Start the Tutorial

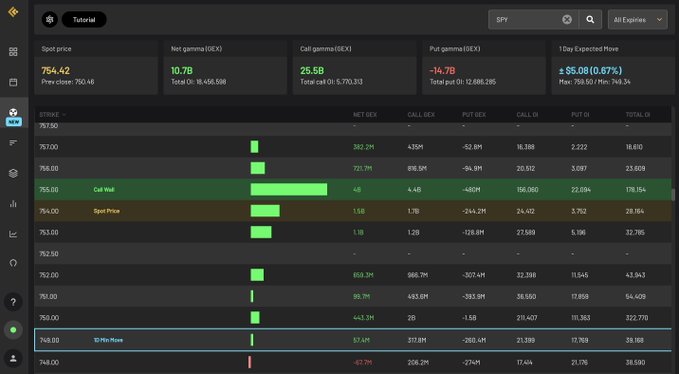click(x=84, y=19)
